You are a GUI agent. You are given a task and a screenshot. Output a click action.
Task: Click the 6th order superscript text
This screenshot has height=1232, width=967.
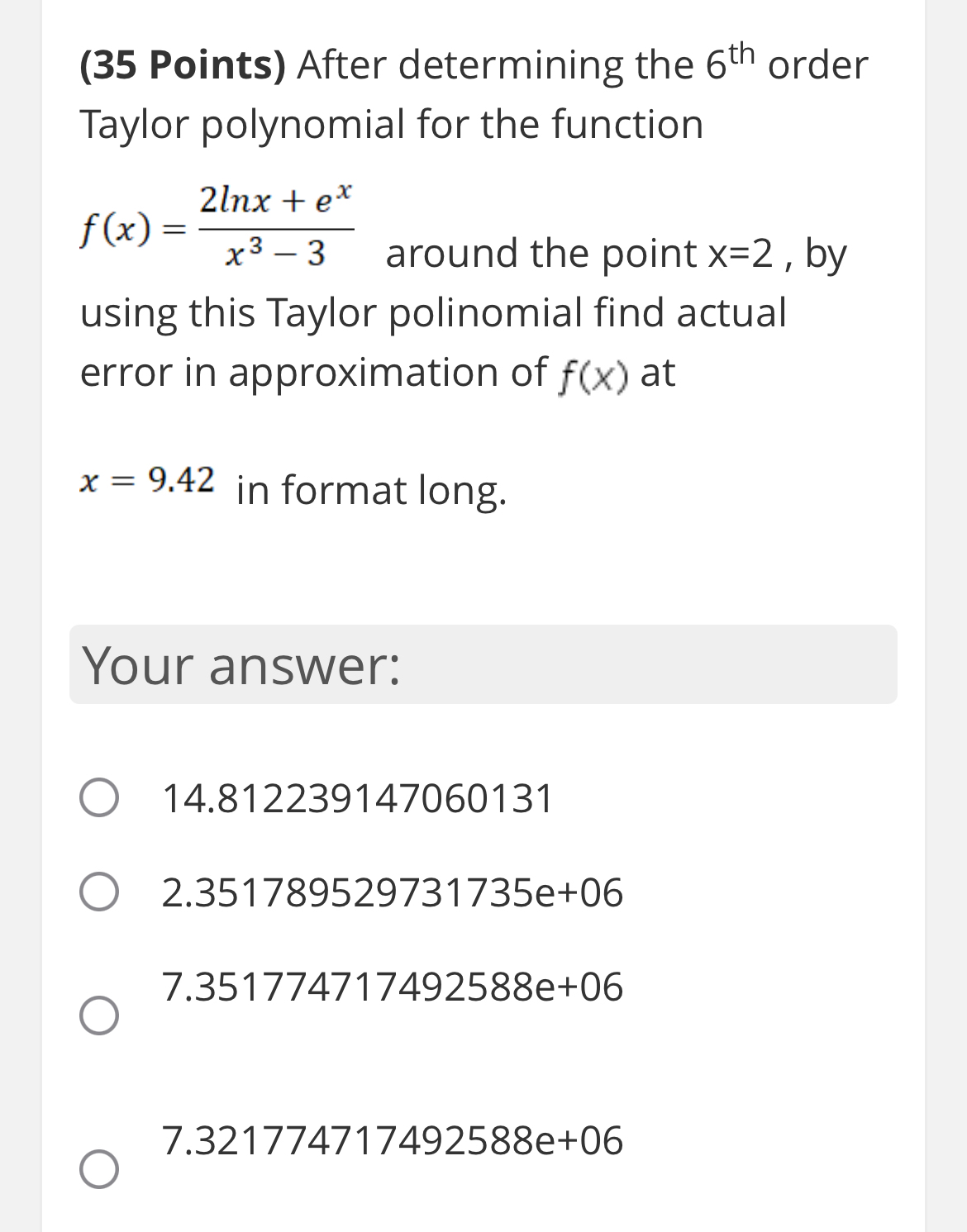pos(735,59)
